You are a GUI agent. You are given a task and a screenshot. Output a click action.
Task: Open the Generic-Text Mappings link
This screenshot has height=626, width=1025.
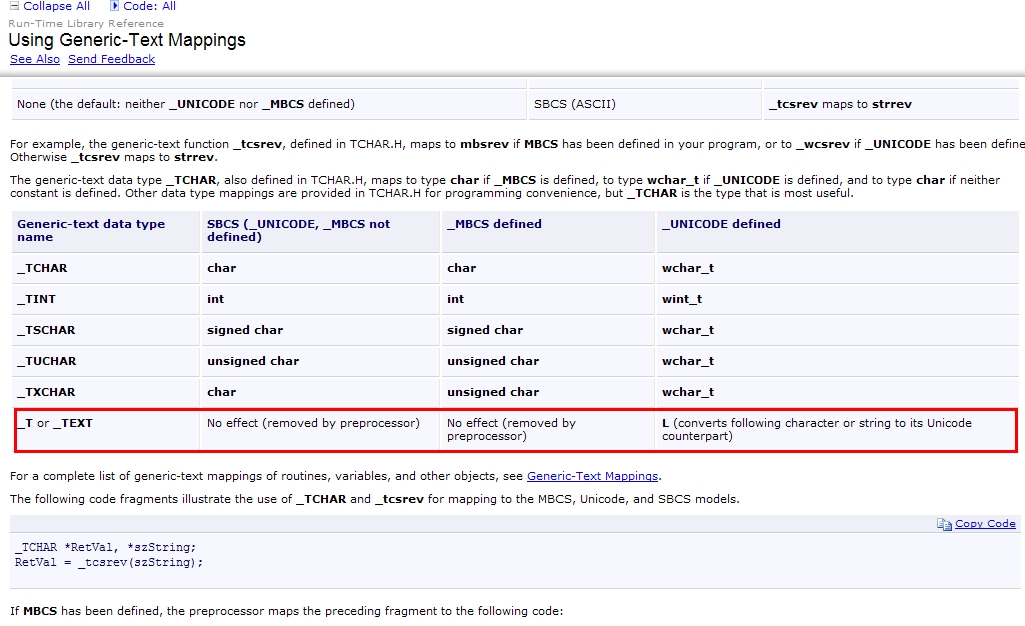click(592, 476)
